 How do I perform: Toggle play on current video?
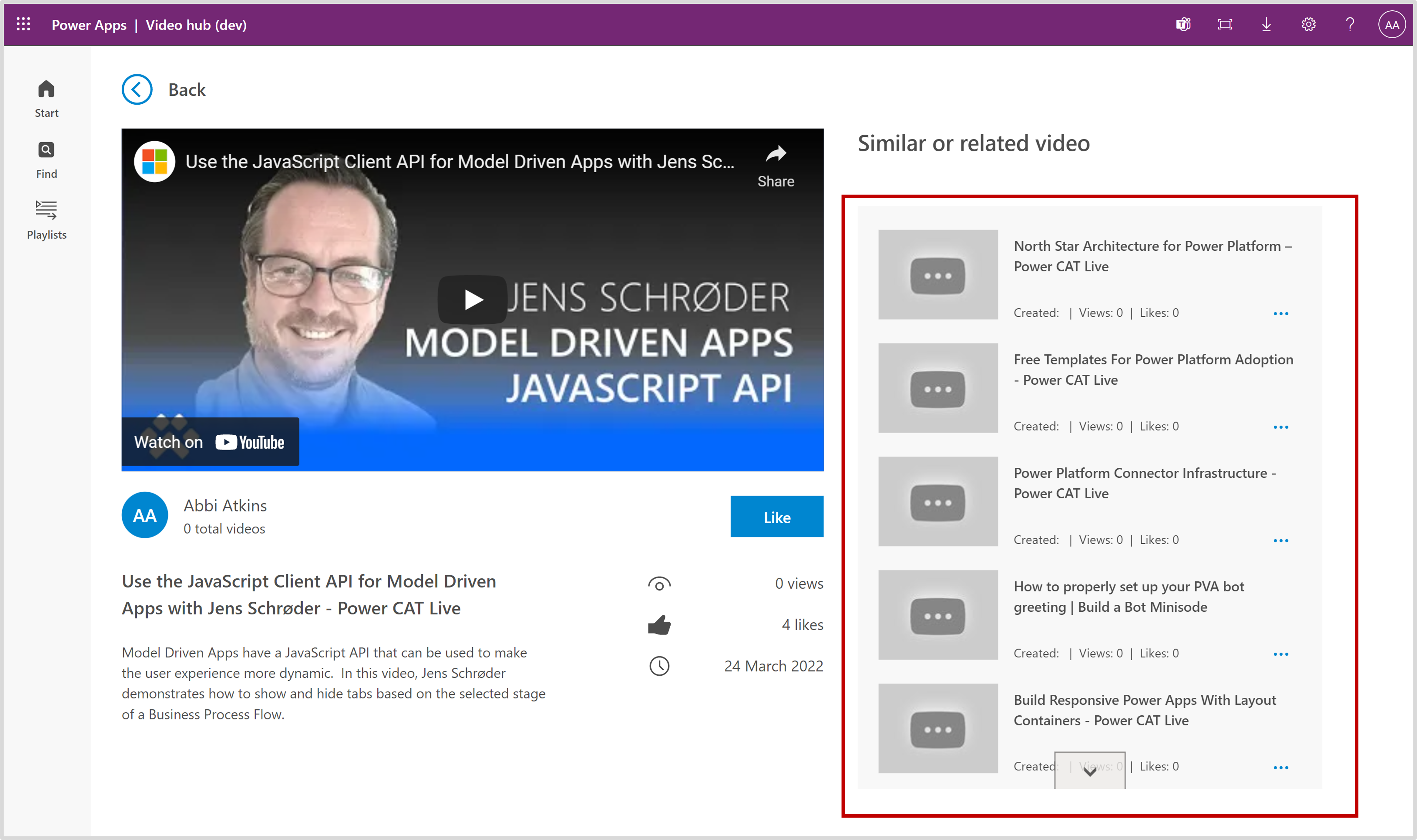point(471,299)
